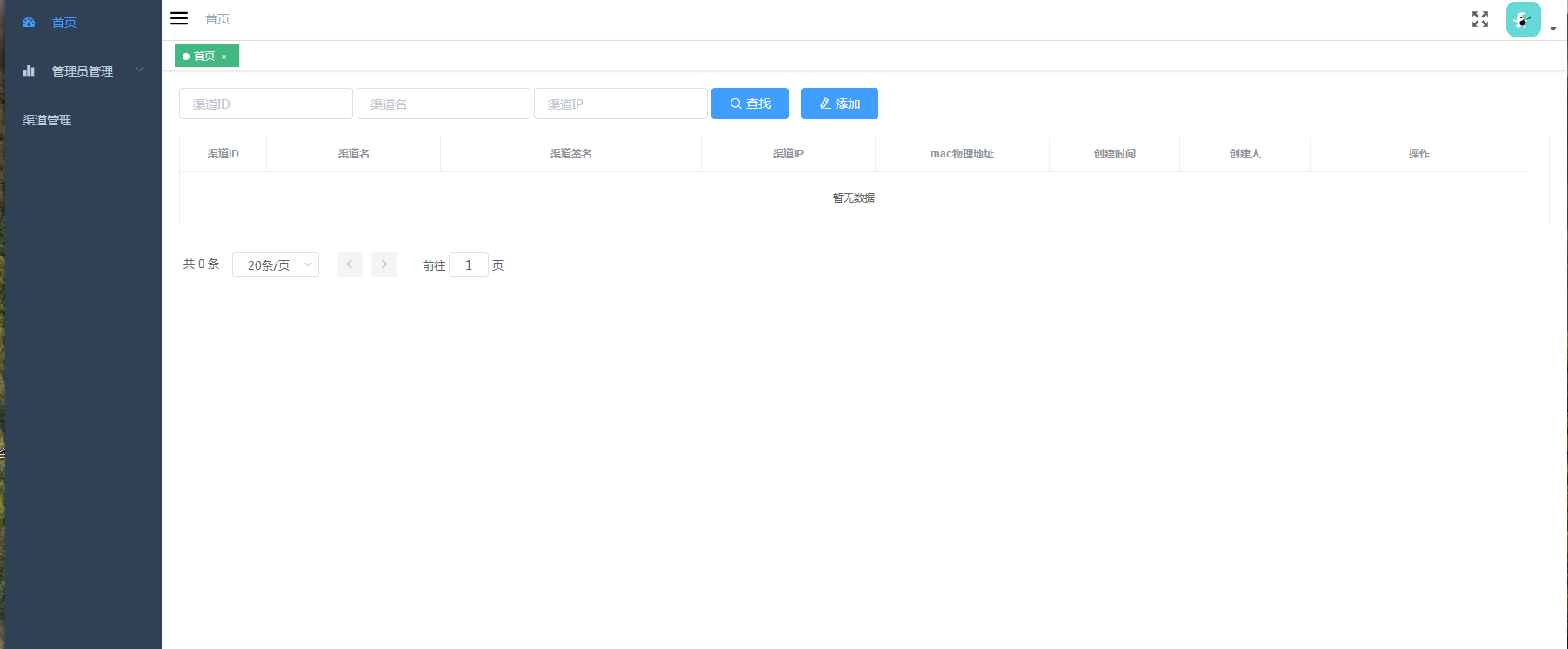Focus the 渠道名 search field
1568x649 pixels.
pos(444,104)
